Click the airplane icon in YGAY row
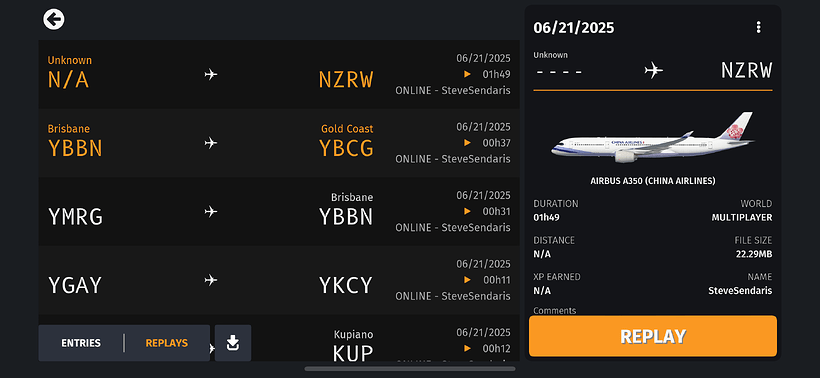The image size is (820, 378). (x=211, y=280)
